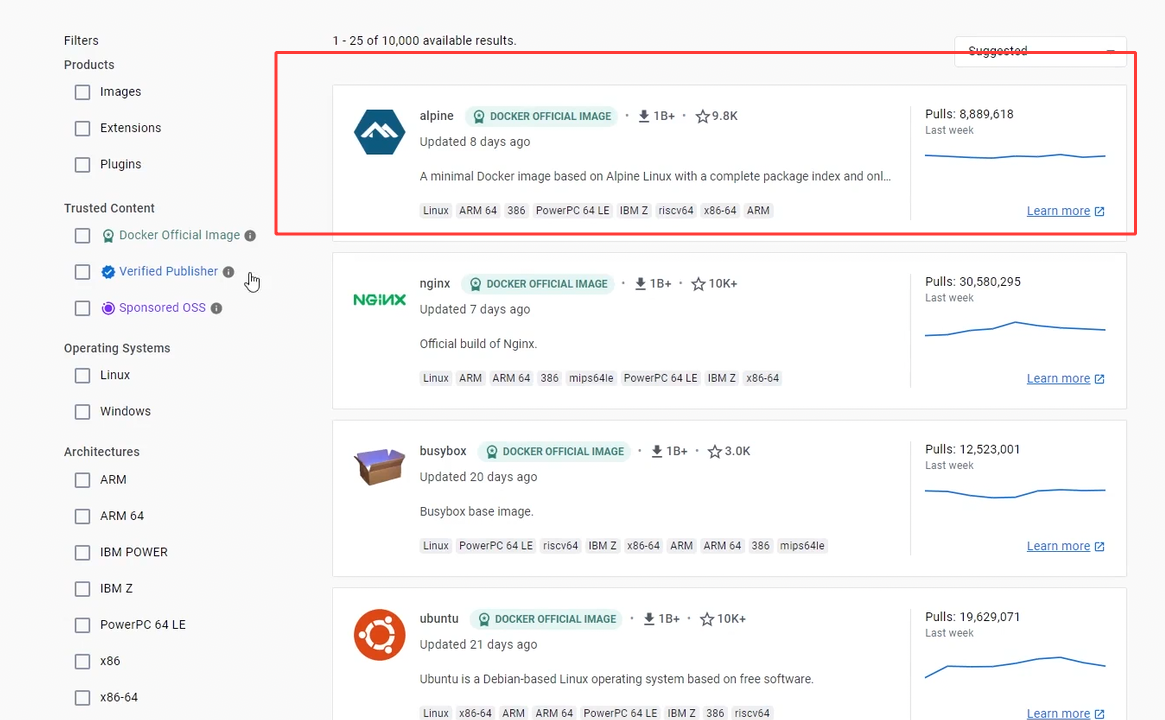Open the busybox repository title
Viewport: 1165px width, 720px height.
[443, 451]
